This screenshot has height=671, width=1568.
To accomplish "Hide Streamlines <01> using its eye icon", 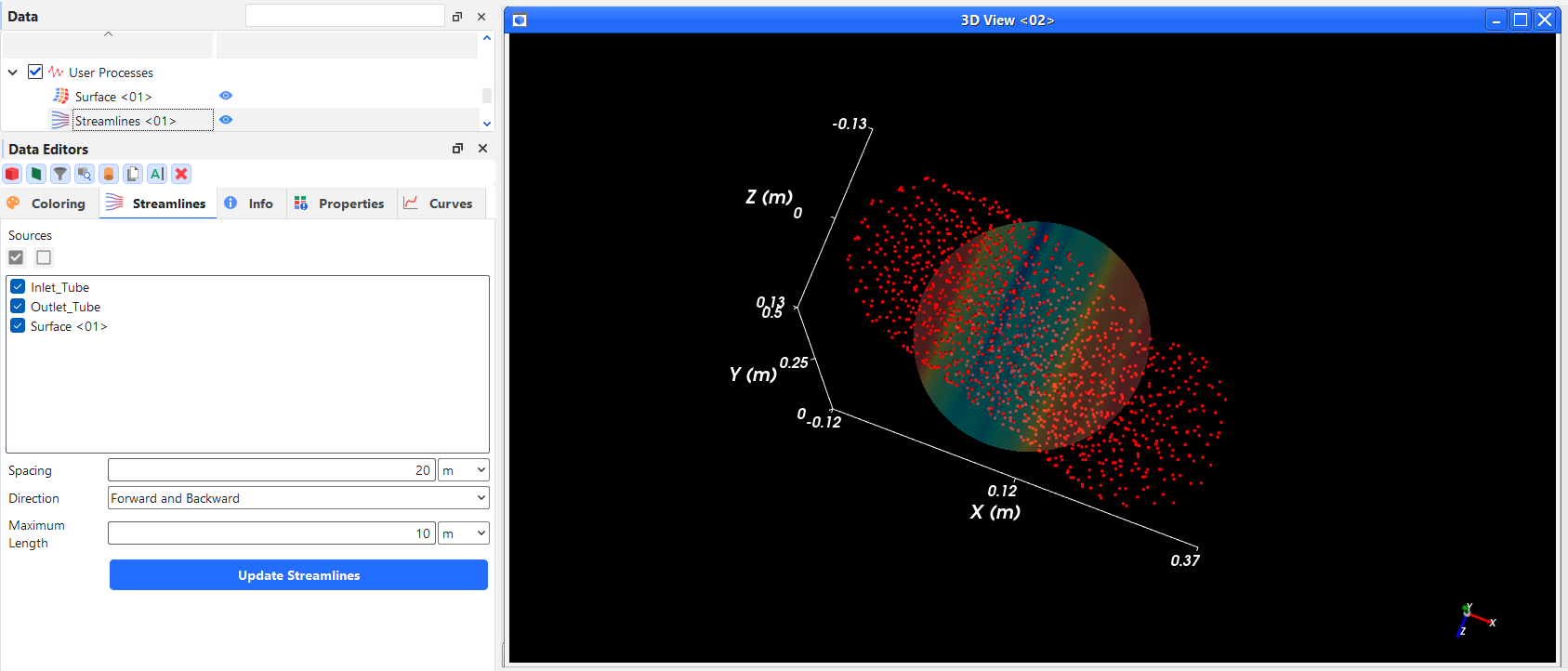I will 226,120.
